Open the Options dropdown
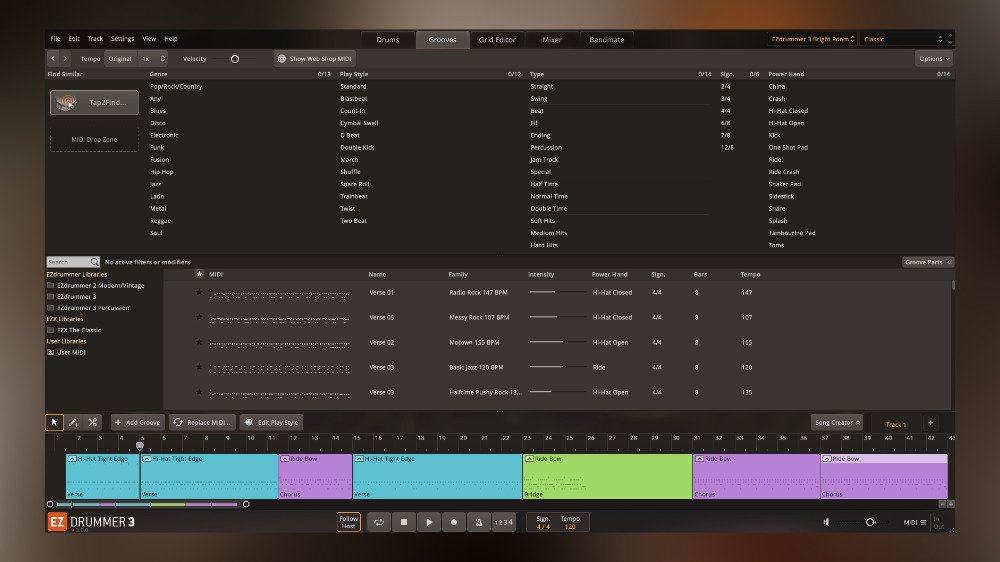Image resolution: width=1000 pixels, height=562 pixels. [934, 59]
